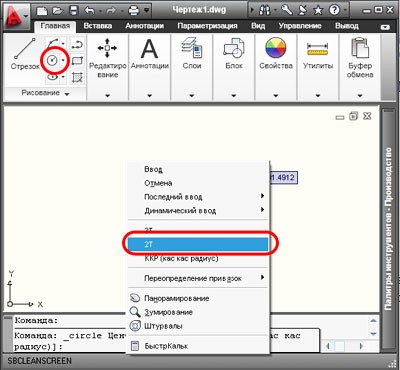Open the Свойства color wheel panel
The image size is (400, 370).
click(x=276, y=67)
